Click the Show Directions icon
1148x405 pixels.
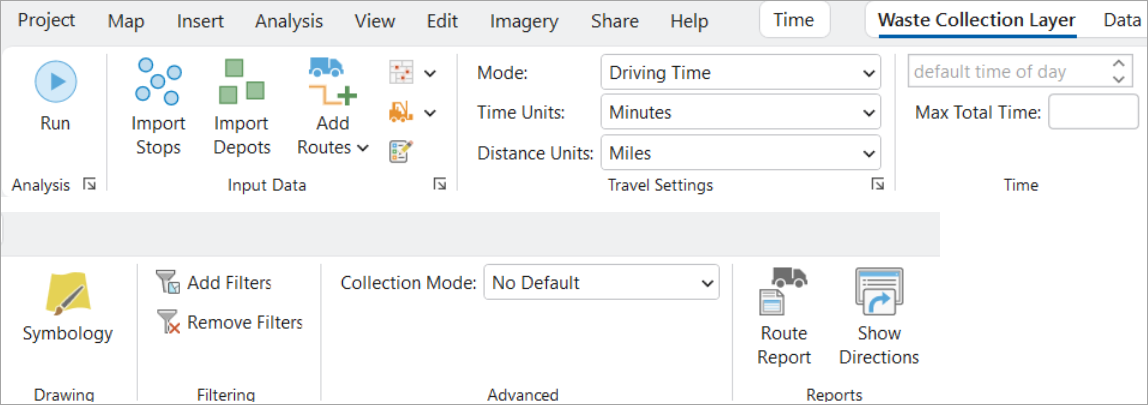(879, 292)
